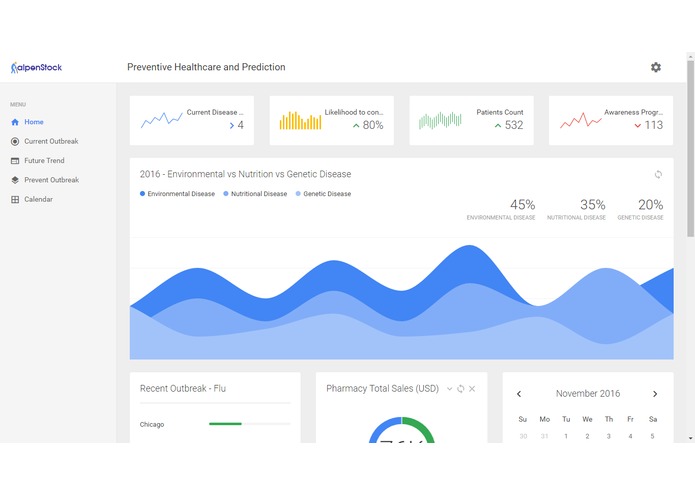The width and height of the screenshot is (695, 494).
Task: Refresh the 2016 disease chart
Action: pyautogui.click(x=658, y=174)
